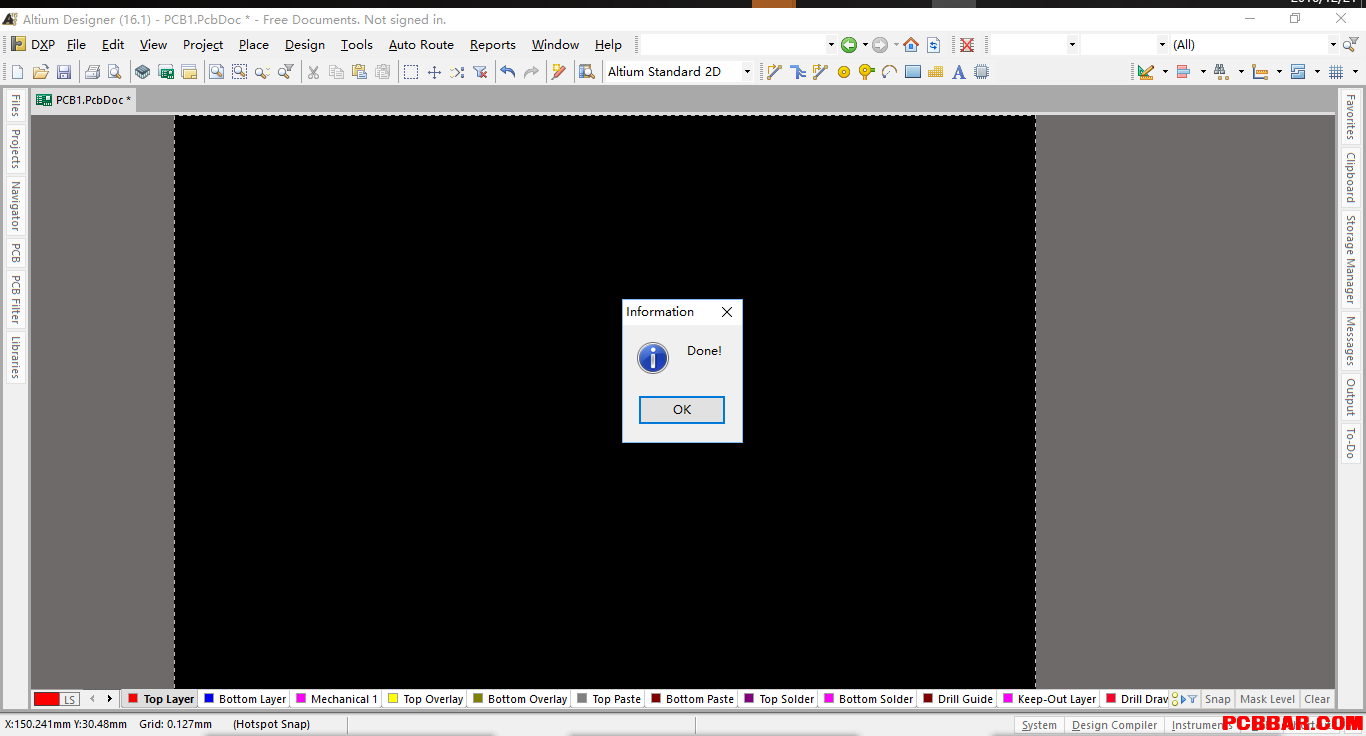
Task: Select the Place Fill rectangle tool
Action: click(912, 72)
